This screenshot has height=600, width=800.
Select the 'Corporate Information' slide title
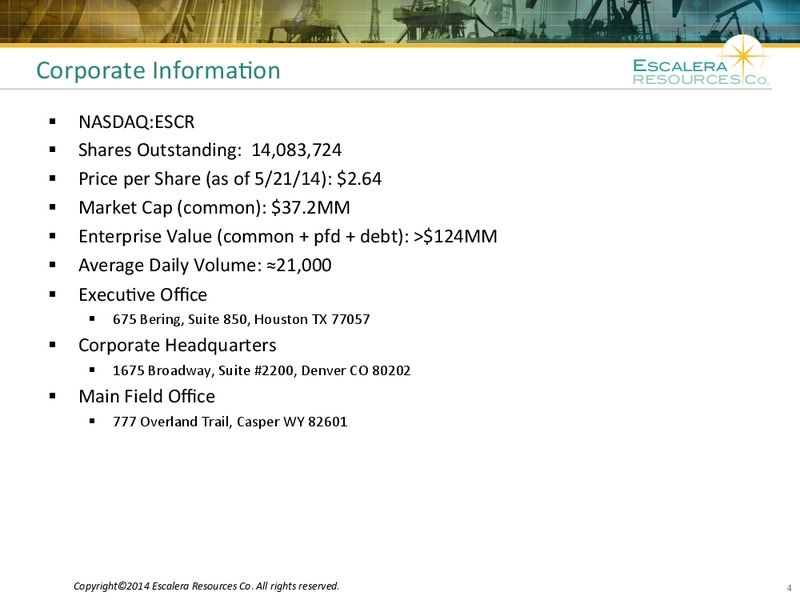pos(158,70)
